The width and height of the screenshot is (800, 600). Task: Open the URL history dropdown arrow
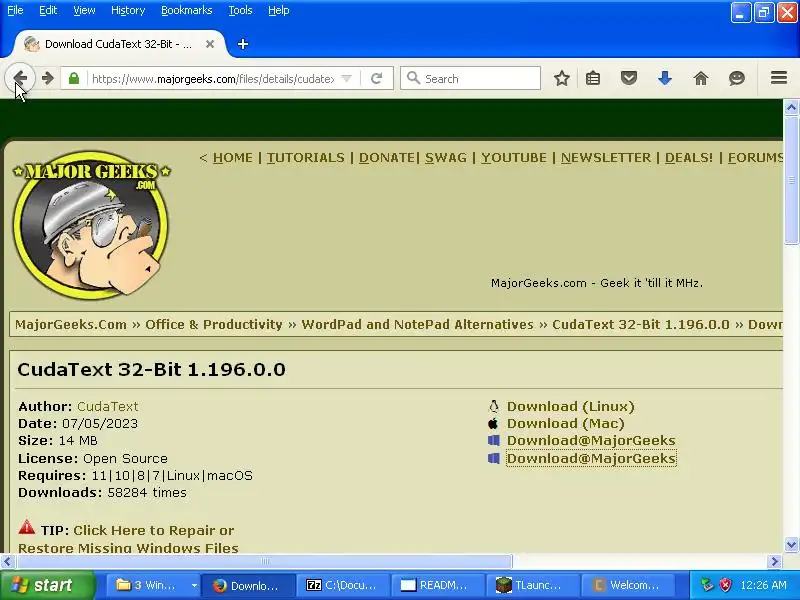pos(346,79)
